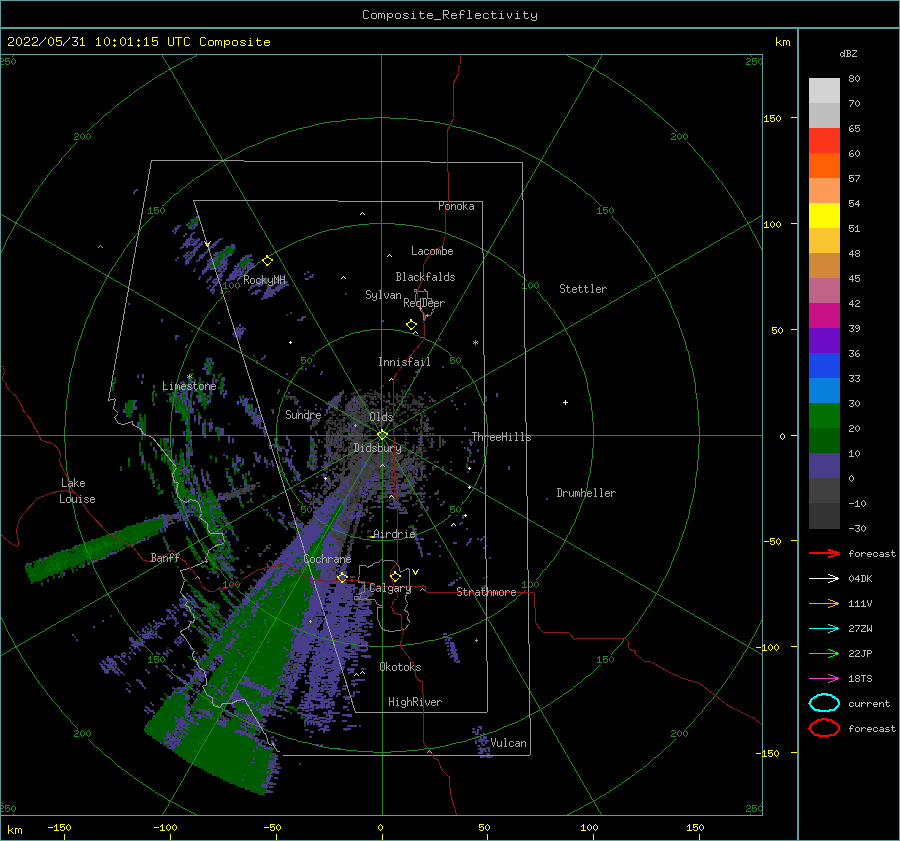
Task: Click the Sylvan label on map
Action: 383,295
